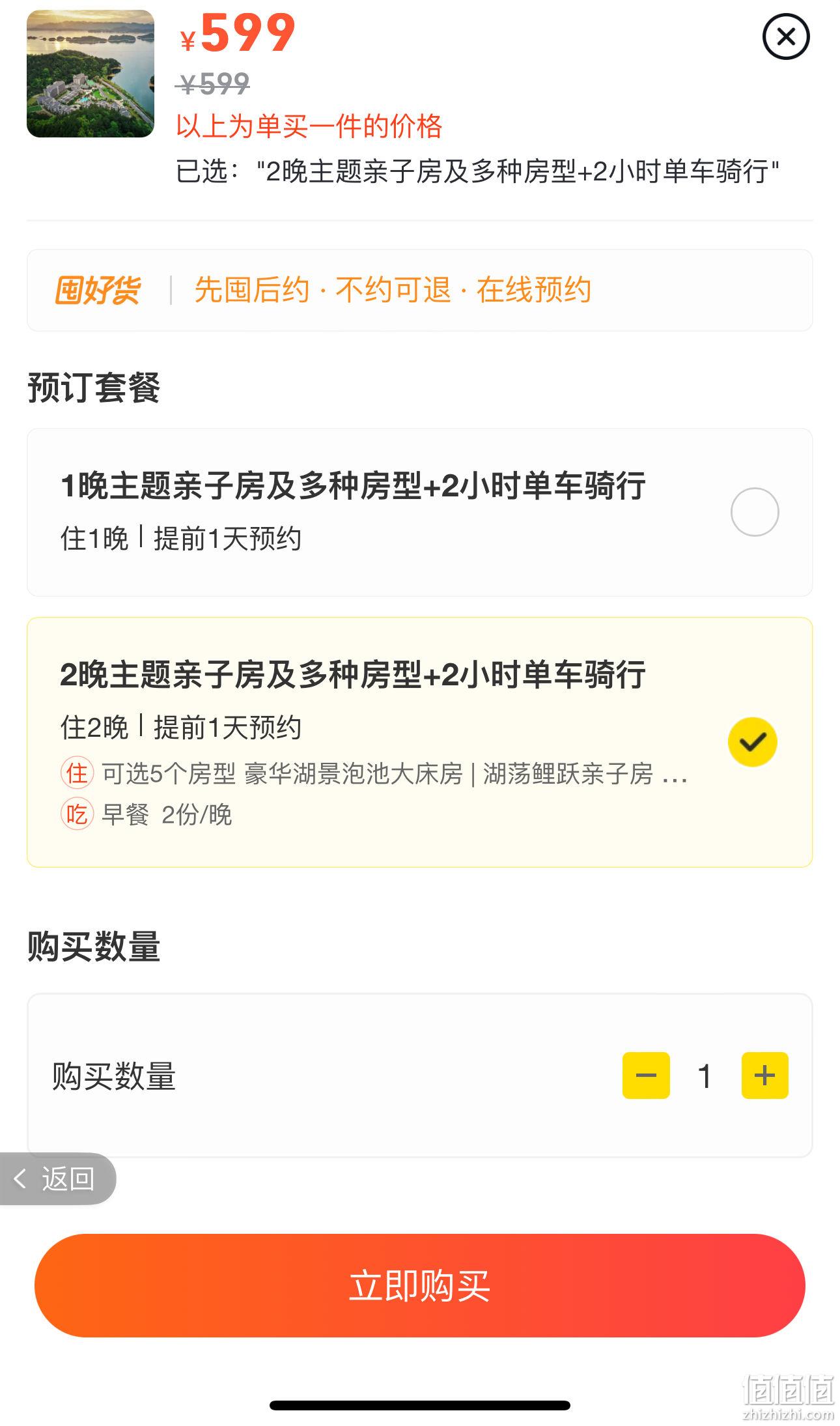Tap the 早餐 2份/晚 meal details
Screen dimensions: 840x1426
[167, 815]
